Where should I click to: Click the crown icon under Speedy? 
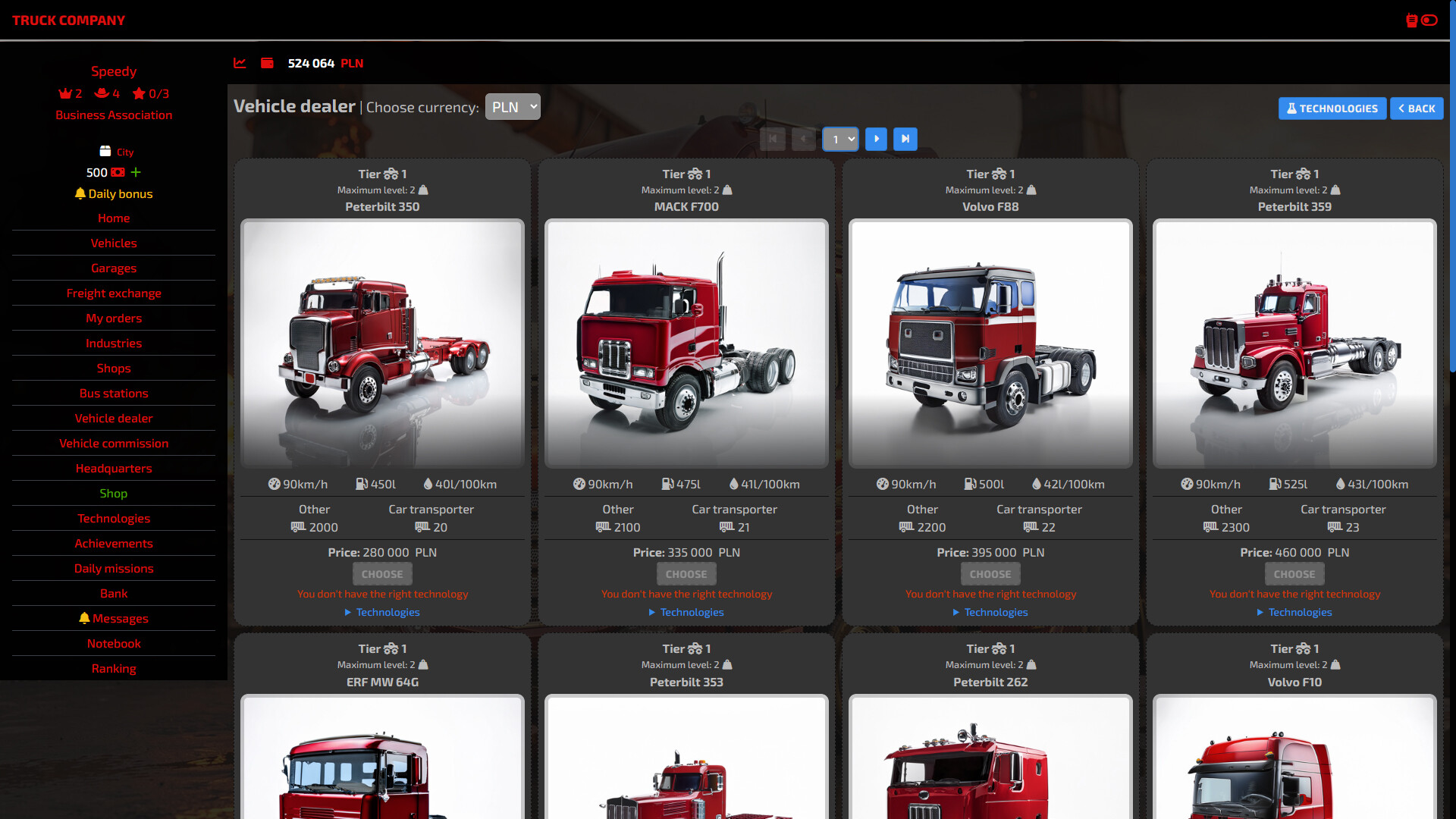65,94
